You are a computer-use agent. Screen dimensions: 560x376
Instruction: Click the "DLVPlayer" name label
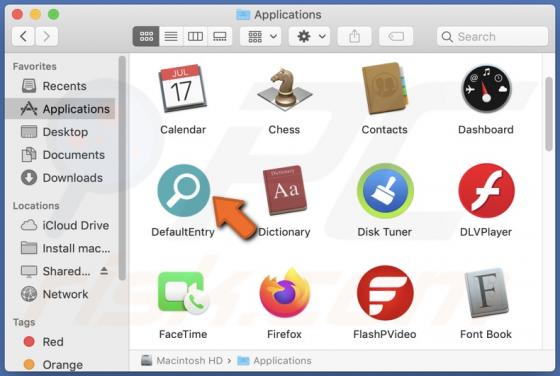coord(486,232)
